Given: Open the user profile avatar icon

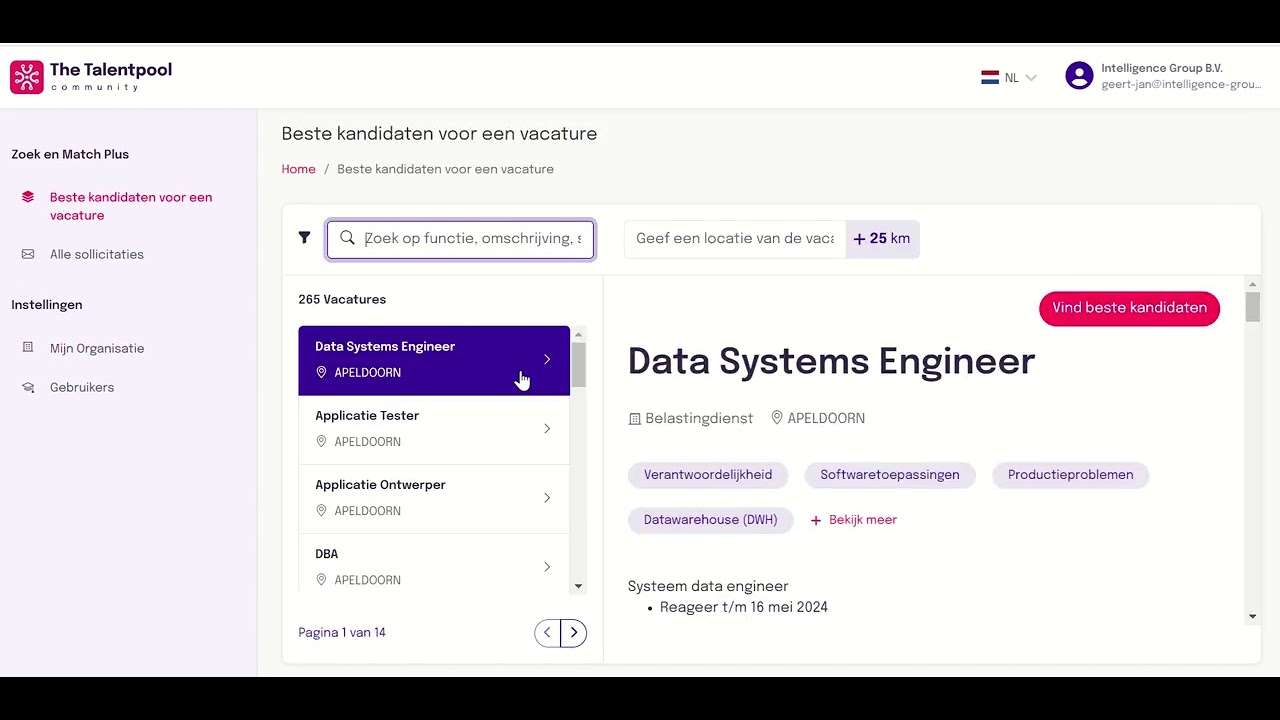Looking at the screenshot, I should (1079, 76).
